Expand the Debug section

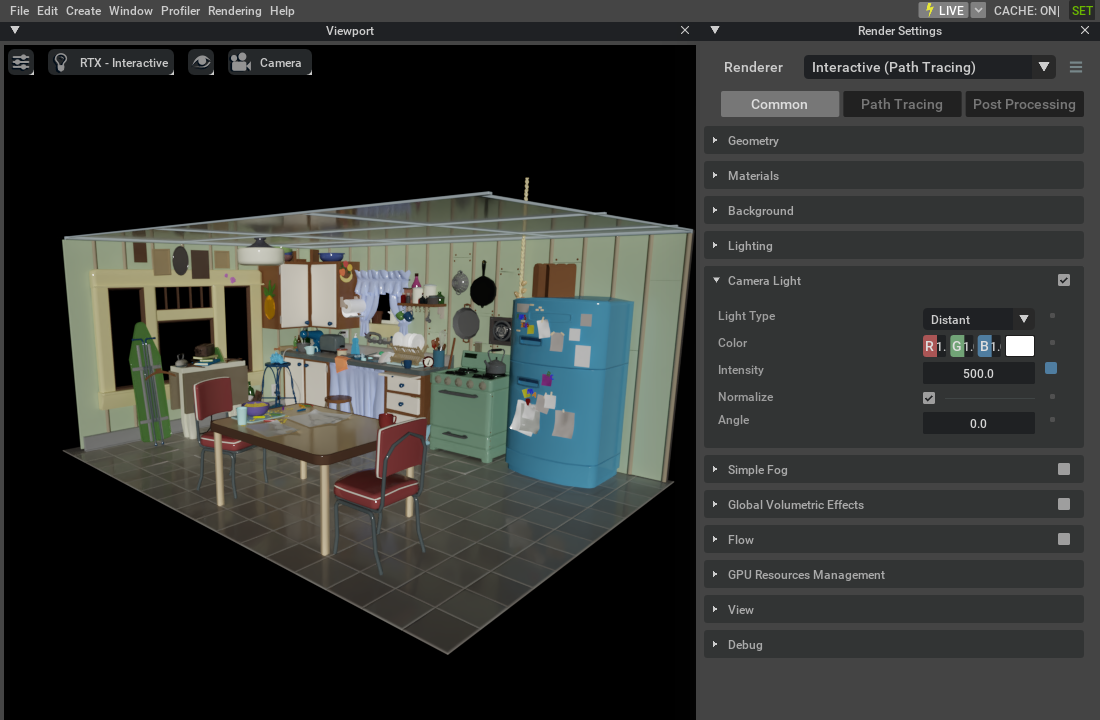click(x=893, y=645)
